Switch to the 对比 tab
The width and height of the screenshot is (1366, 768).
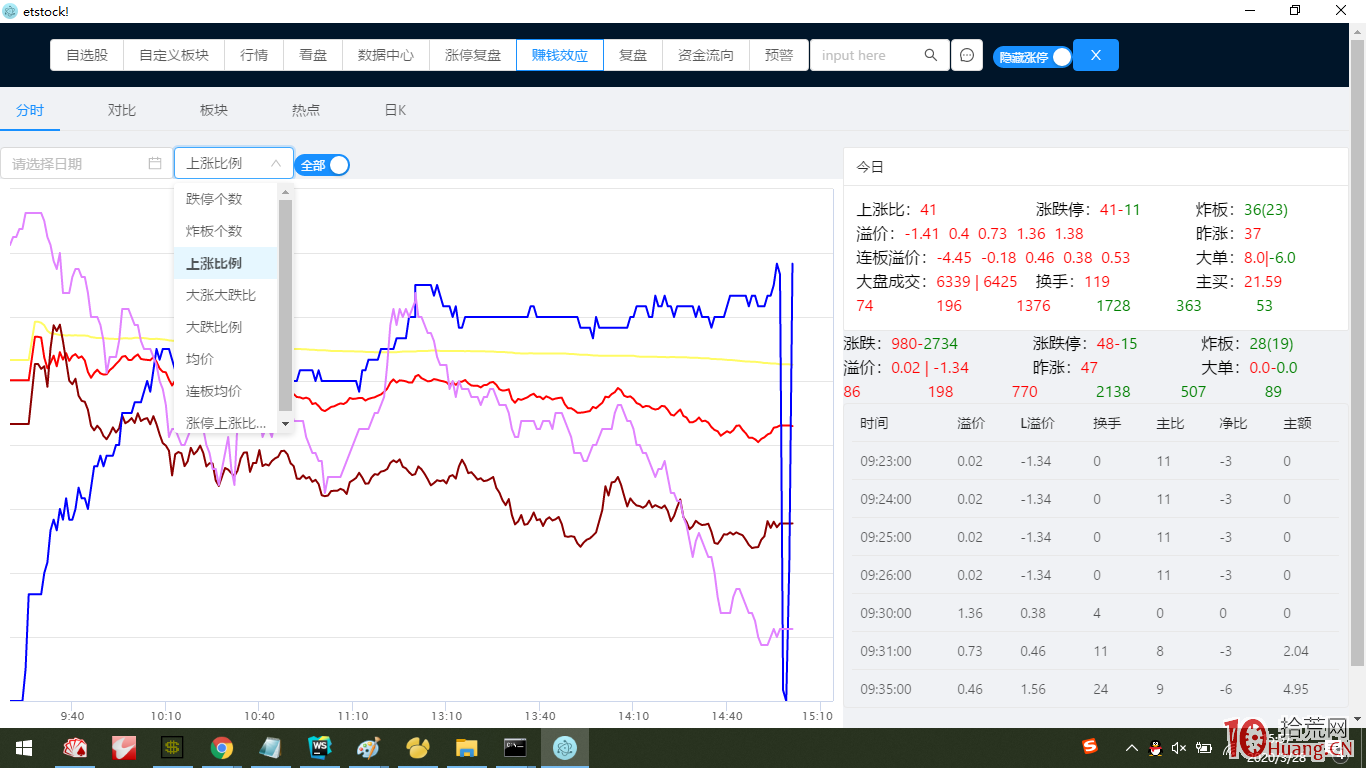coord(122,110)
